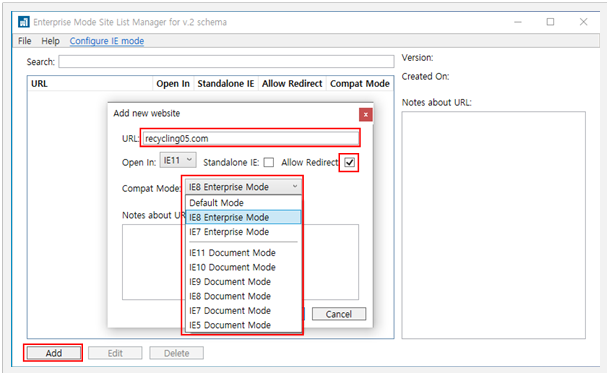Image resolution: width=610 pixels, height=375 pixels.
Task: Click the Cancel button in the dialog
Action: [x=338, y=314]
